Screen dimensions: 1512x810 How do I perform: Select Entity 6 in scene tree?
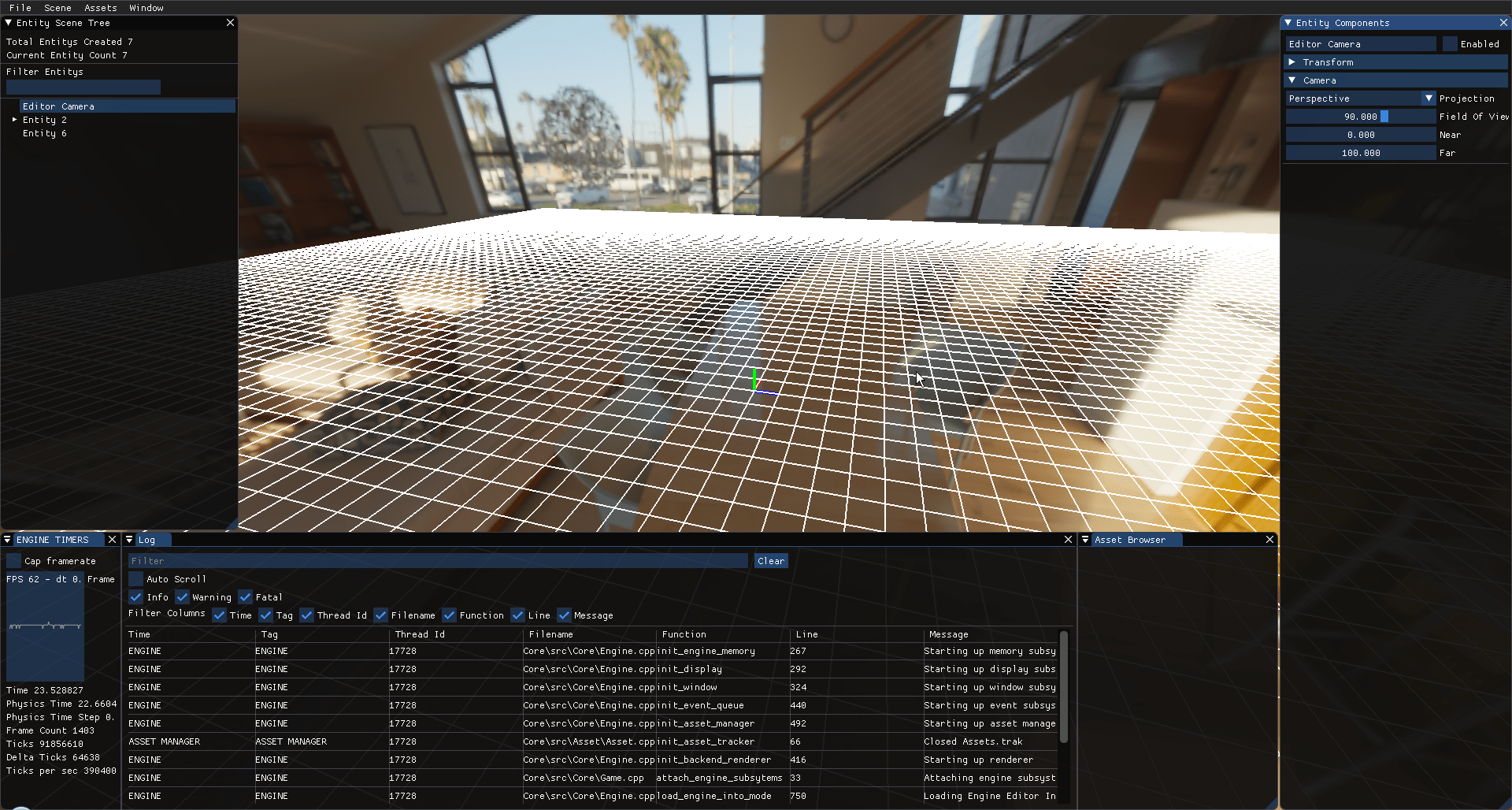click(45, 134)
